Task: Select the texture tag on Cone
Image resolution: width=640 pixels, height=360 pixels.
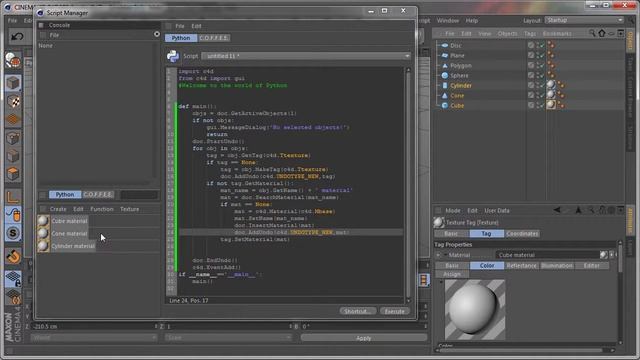Action: tap(551, 95)
